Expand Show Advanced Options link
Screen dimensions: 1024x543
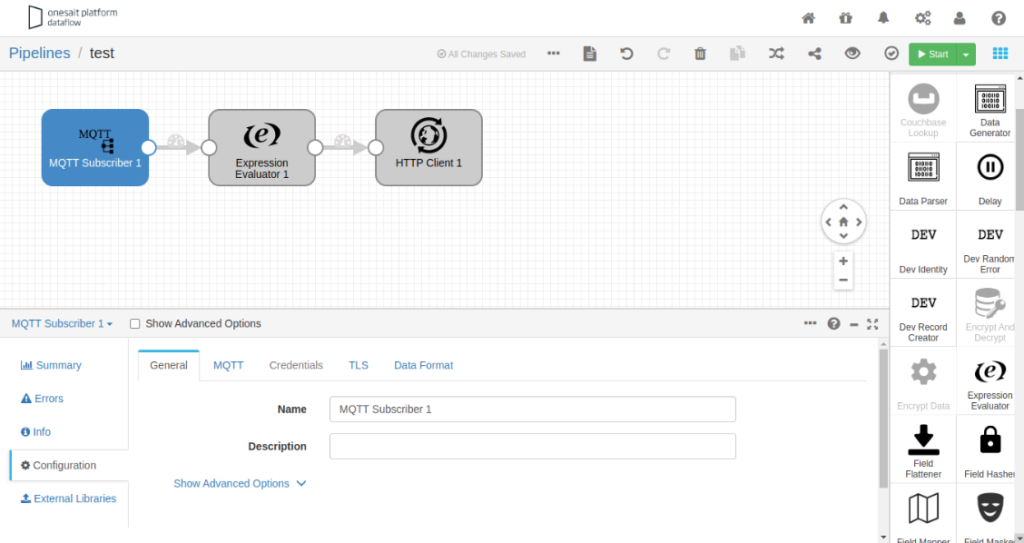click(x=239, y=484)
